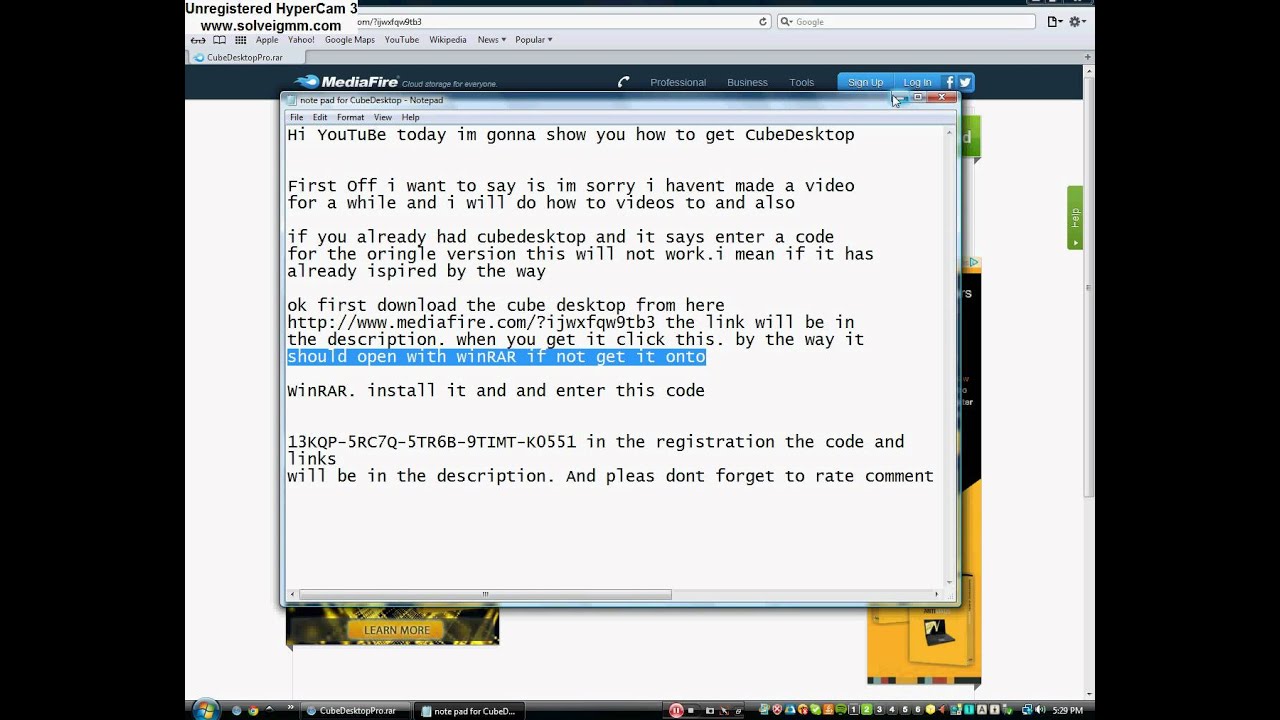Open MediaFire Professional page

coord(678,82)
